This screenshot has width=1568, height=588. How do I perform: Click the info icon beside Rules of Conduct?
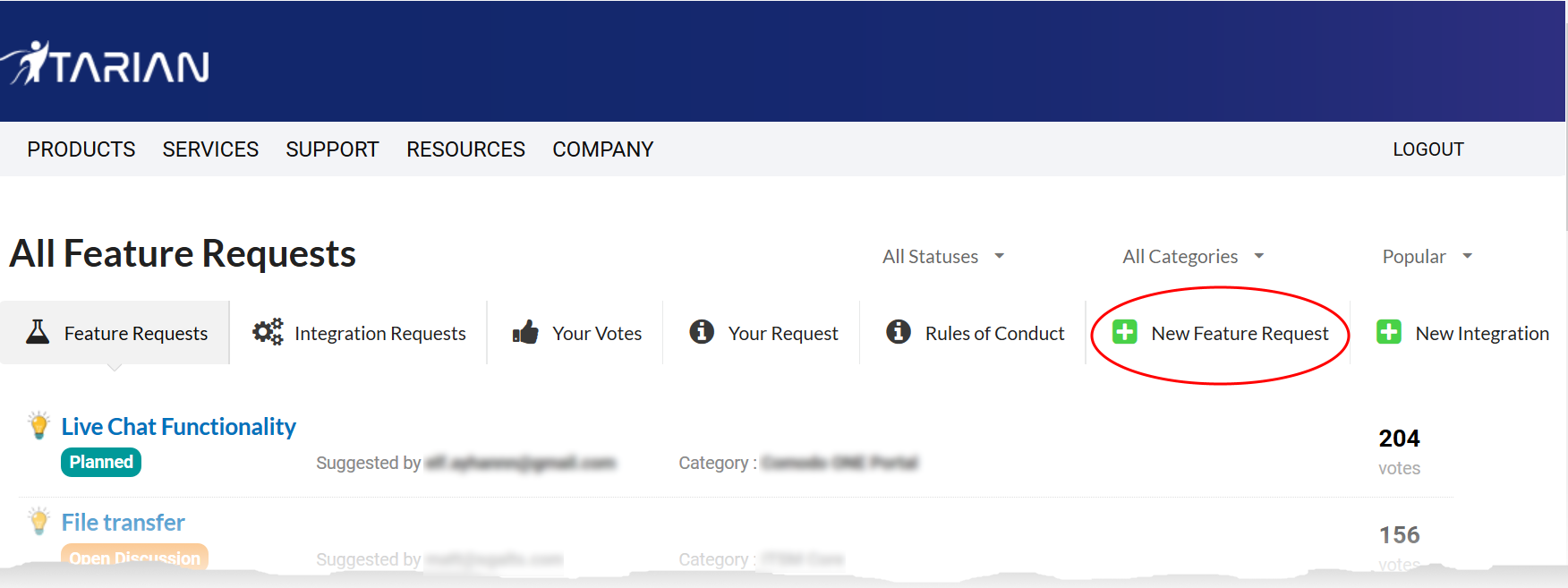click(x=899, y=332)
